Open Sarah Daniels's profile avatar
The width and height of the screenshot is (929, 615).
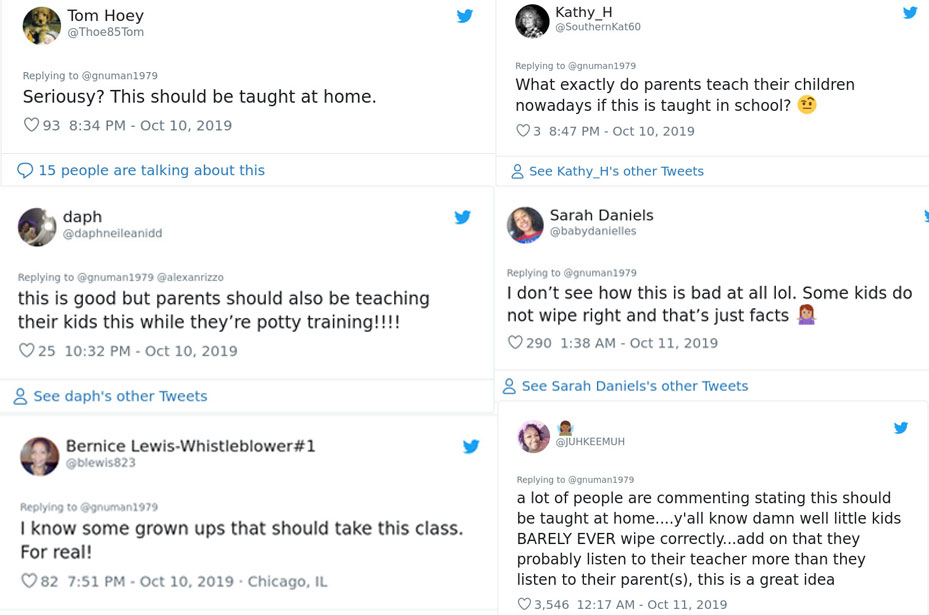(525, 225)
